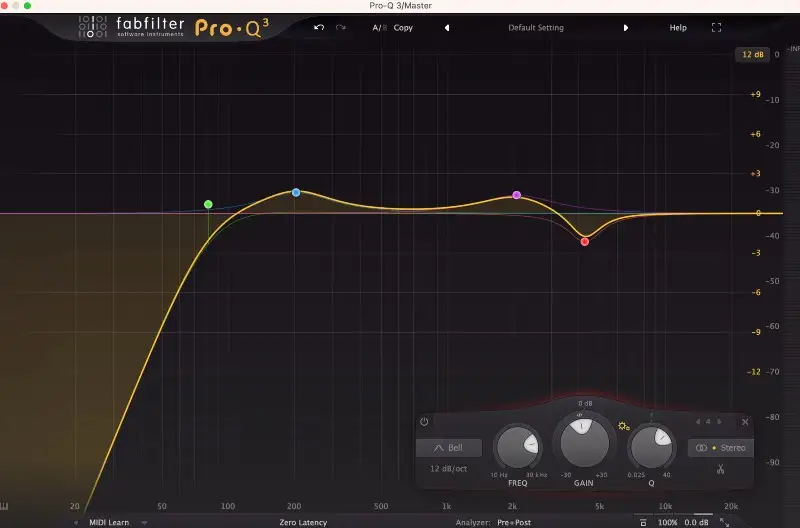Open dynamic EQ gear icon beside Gain knob
The height and width of the screenshot is (528, 800).
tap(624, 427)
